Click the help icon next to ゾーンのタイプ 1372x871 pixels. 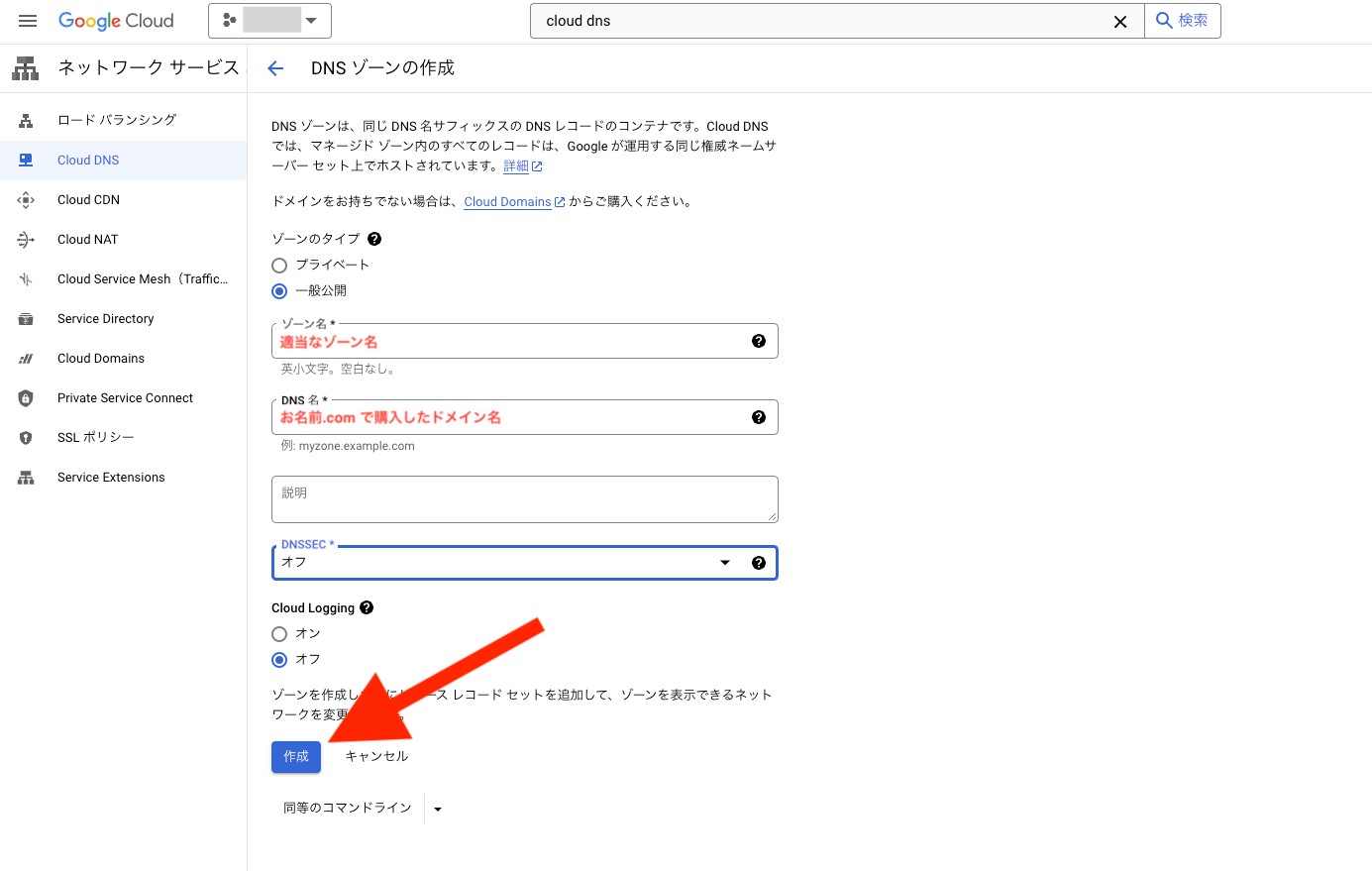[373, 238]
